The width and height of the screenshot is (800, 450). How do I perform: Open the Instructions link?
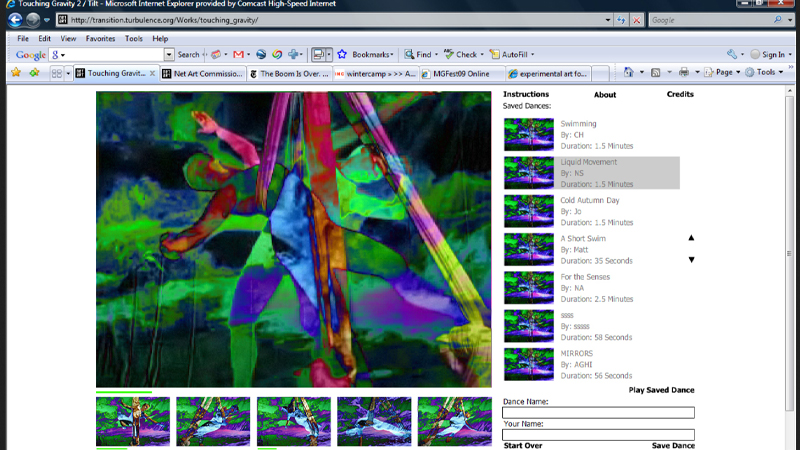point(526,94)
